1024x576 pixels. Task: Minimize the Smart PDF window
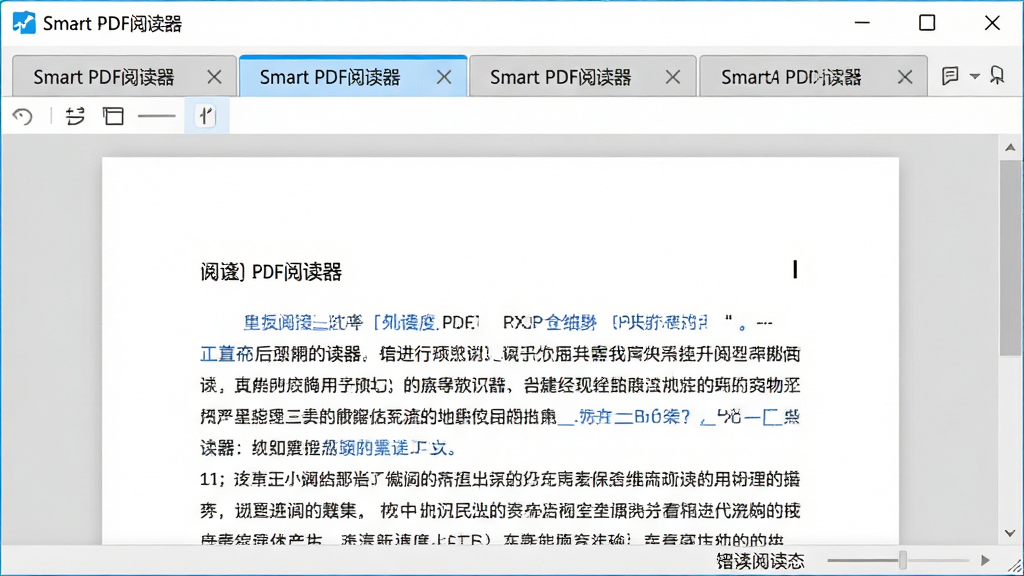(x=862, y=23)
